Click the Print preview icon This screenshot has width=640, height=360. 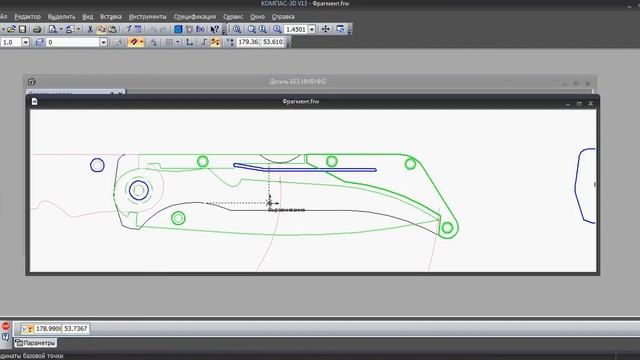coord(52,29)
